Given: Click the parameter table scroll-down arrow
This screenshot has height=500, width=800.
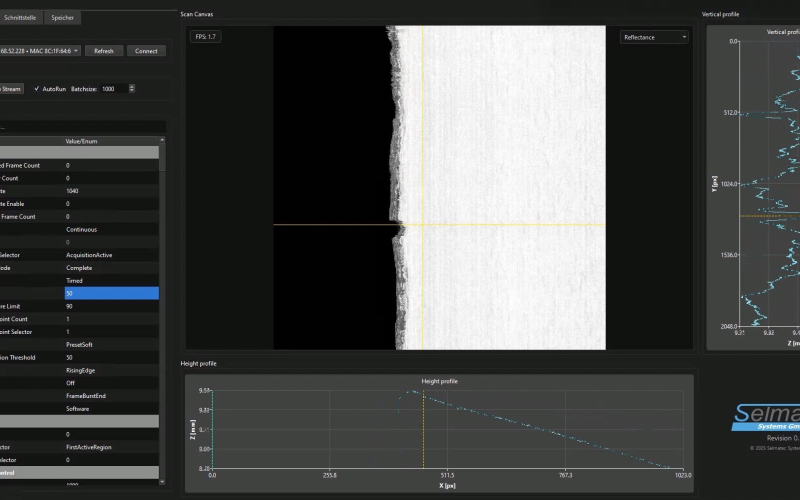Looking at the screenshot, I should coord(162,481).
